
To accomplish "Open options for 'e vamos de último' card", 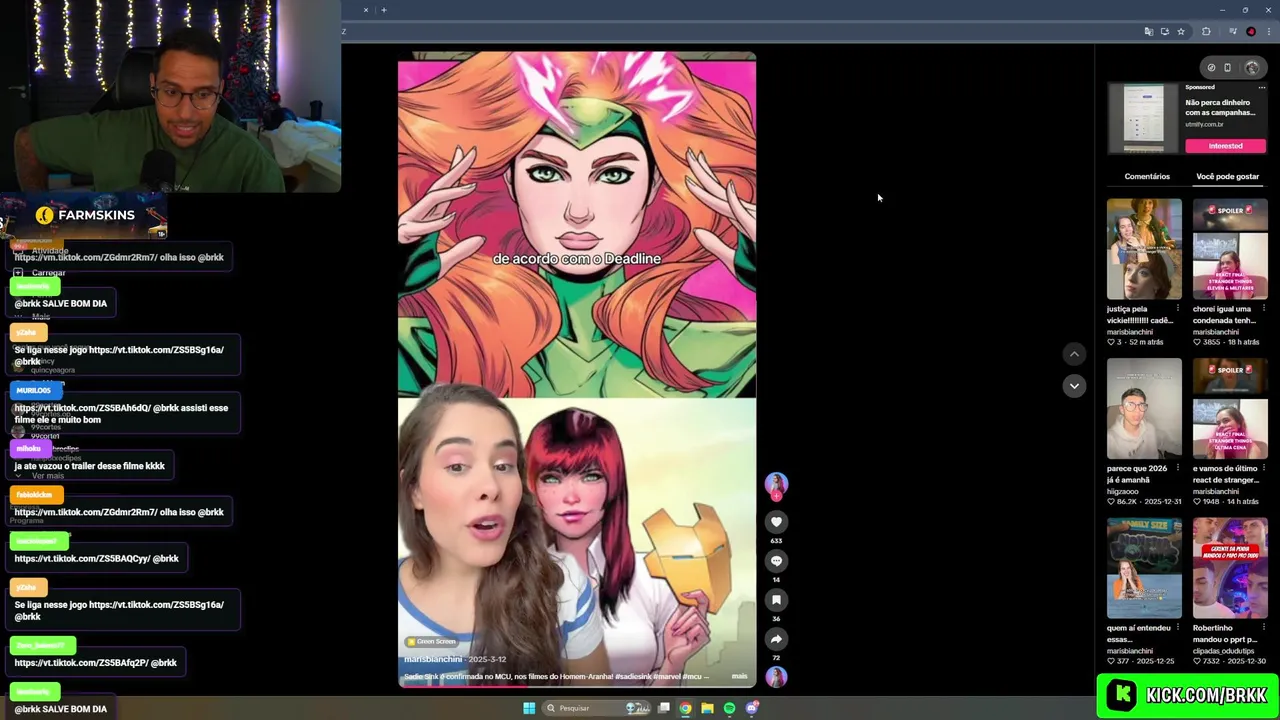I will click(1263, 468).
